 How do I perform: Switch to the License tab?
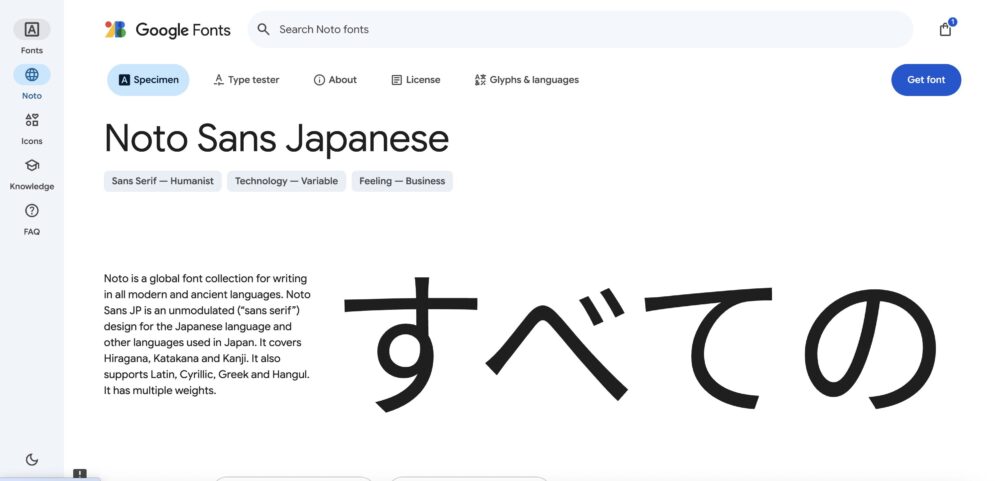[416, 80]
